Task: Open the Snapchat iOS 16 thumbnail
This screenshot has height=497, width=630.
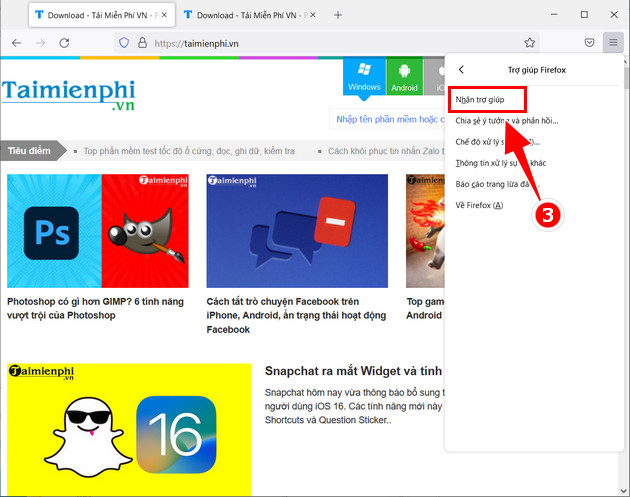Action: tap(129, 430)
